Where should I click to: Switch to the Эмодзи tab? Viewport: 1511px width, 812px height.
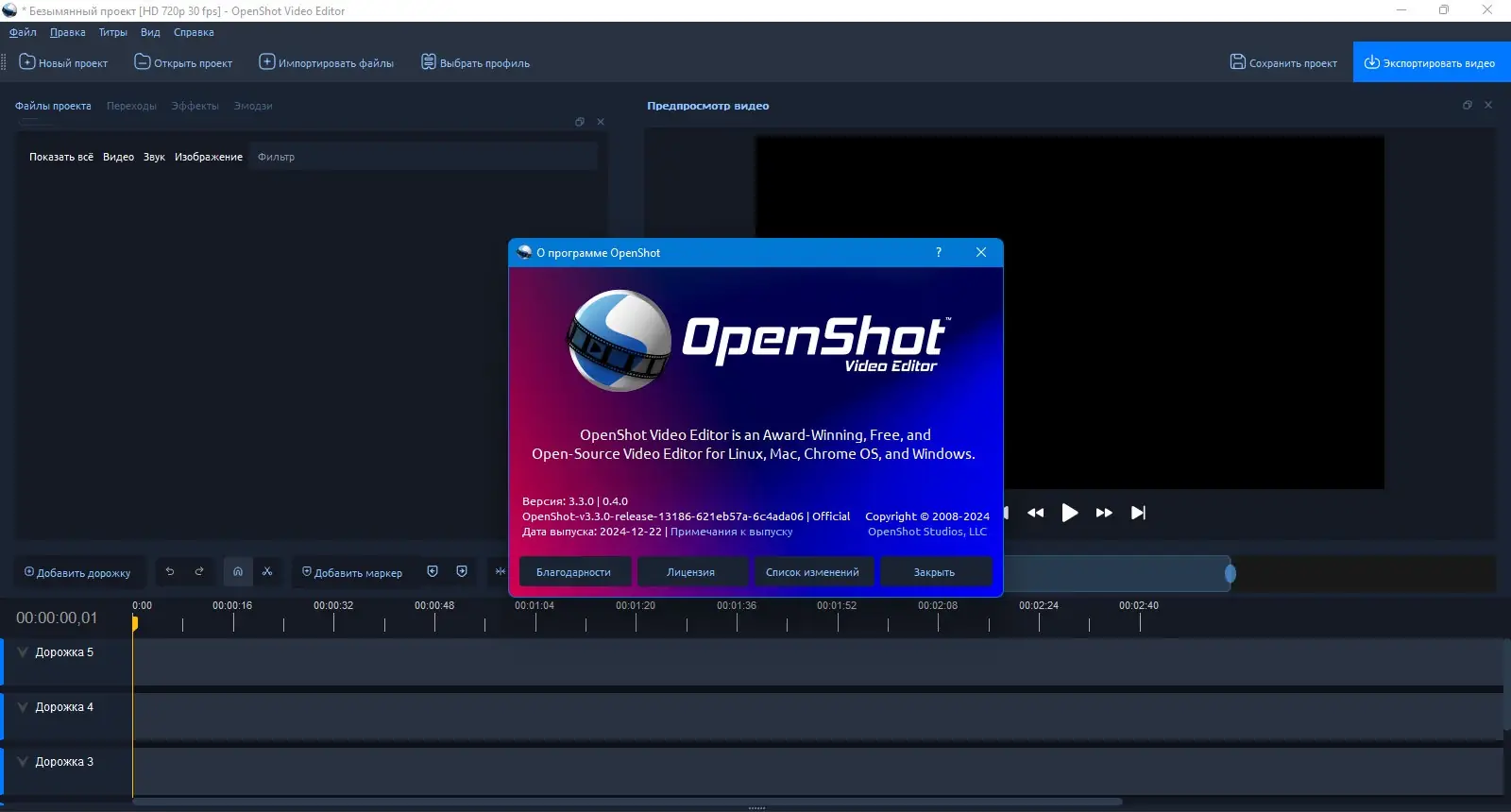click(253, 106)
